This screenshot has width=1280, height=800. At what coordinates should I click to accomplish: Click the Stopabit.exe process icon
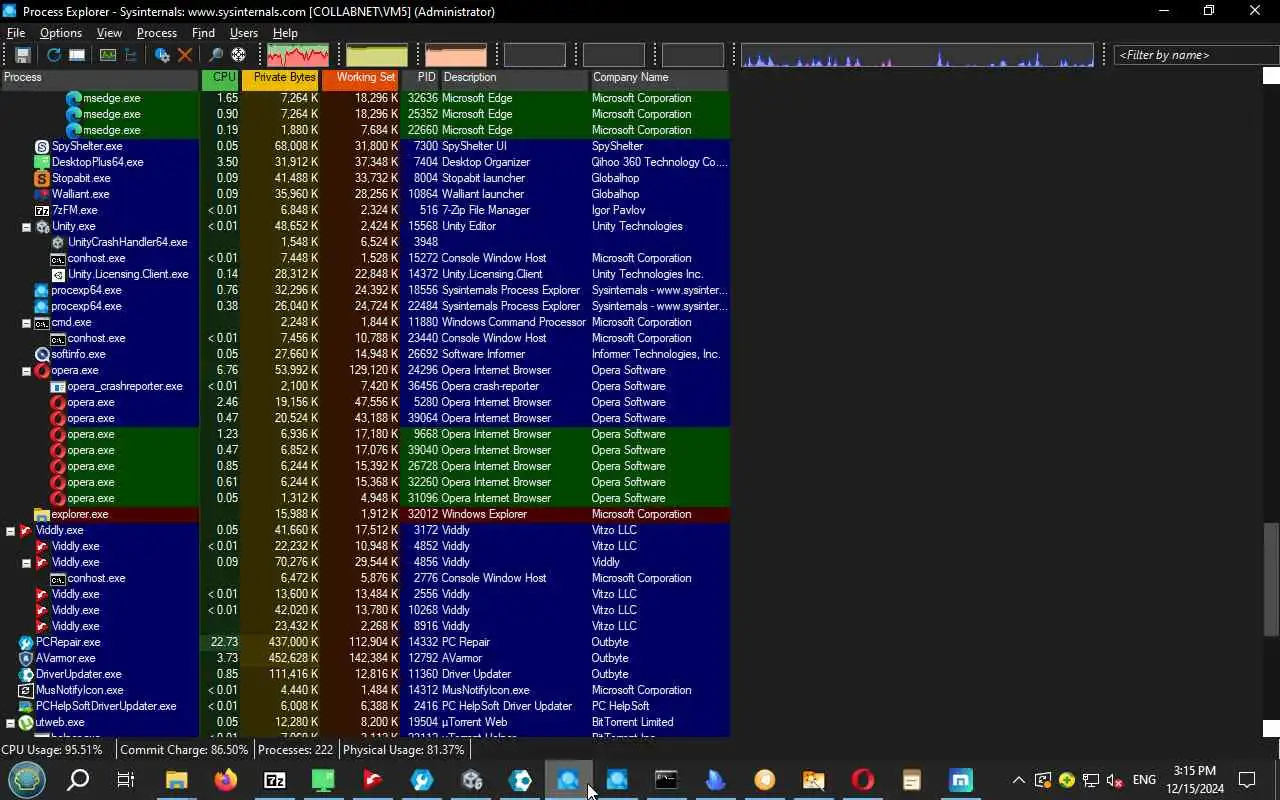coord(42,178)
